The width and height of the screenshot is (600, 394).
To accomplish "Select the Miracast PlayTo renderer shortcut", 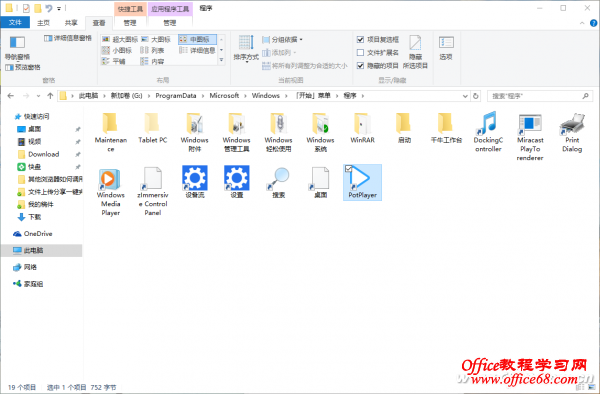I will click(x=530, y=137).
